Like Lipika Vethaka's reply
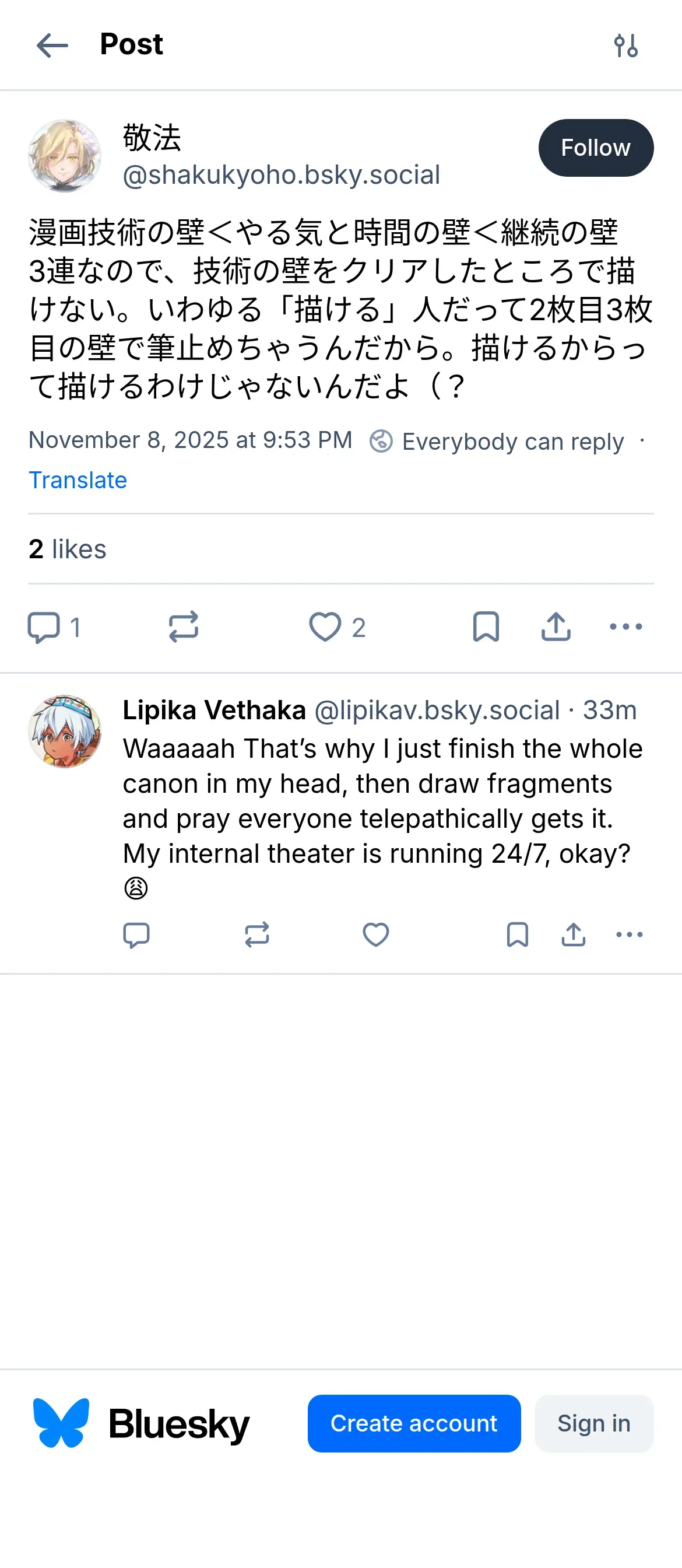 coord(375,935)
